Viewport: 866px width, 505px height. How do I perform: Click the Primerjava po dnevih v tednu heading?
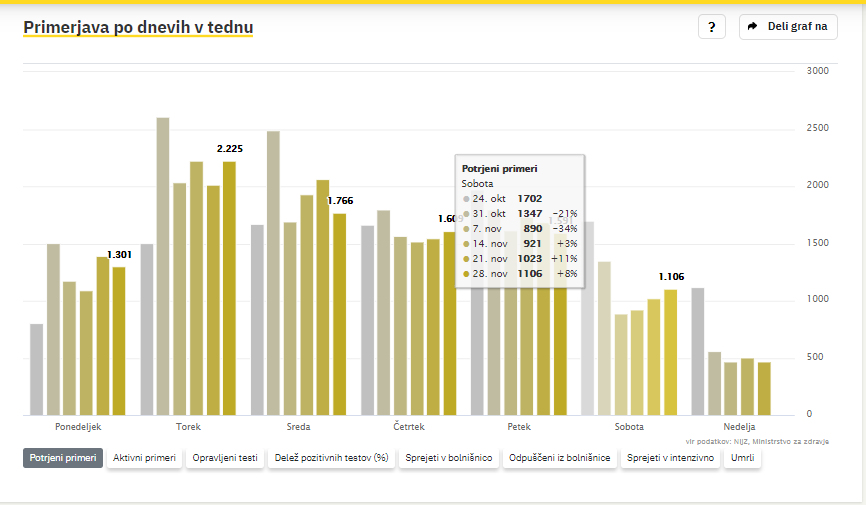[x=138, y=27]
